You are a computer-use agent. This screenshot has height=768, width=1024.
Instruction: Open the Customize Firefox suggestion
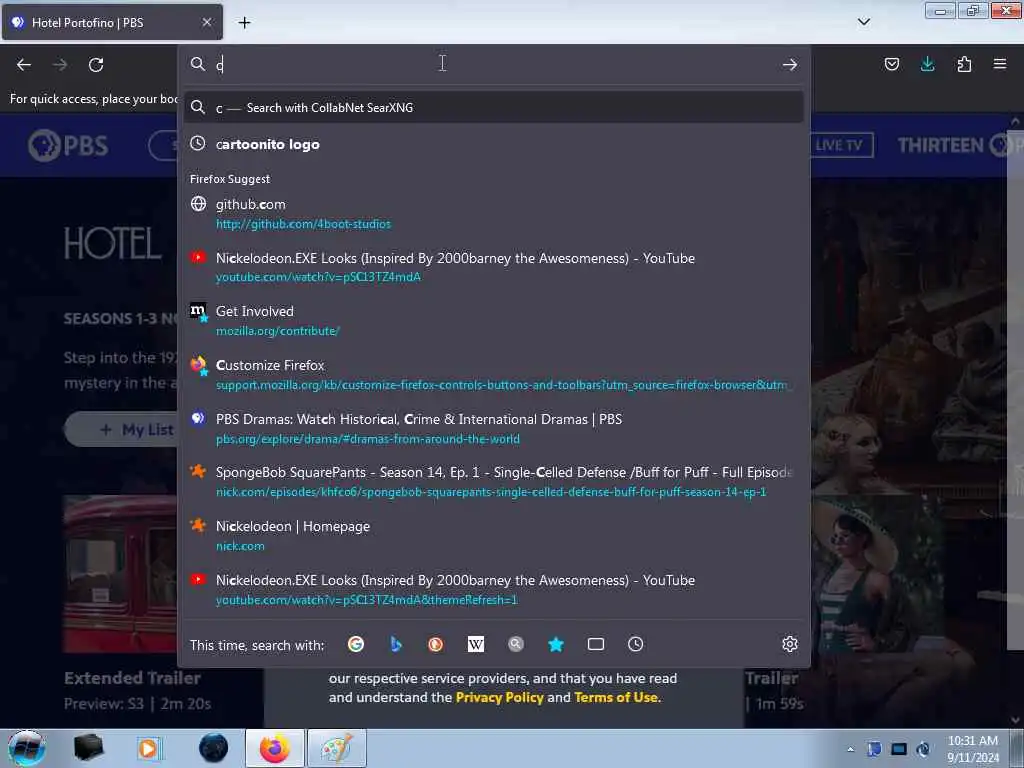[493, 374]
